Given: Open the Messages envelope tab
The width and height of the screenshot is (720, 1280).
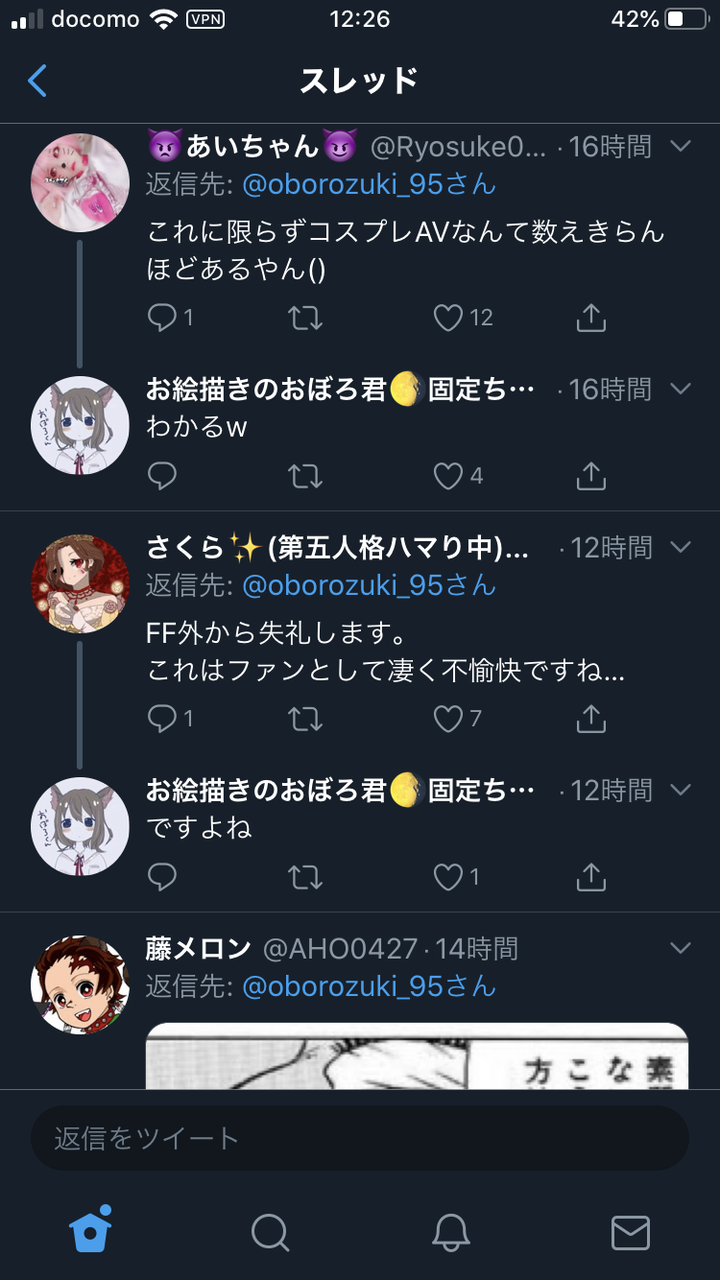Looking at the screenshot, I should [630, 1232].
